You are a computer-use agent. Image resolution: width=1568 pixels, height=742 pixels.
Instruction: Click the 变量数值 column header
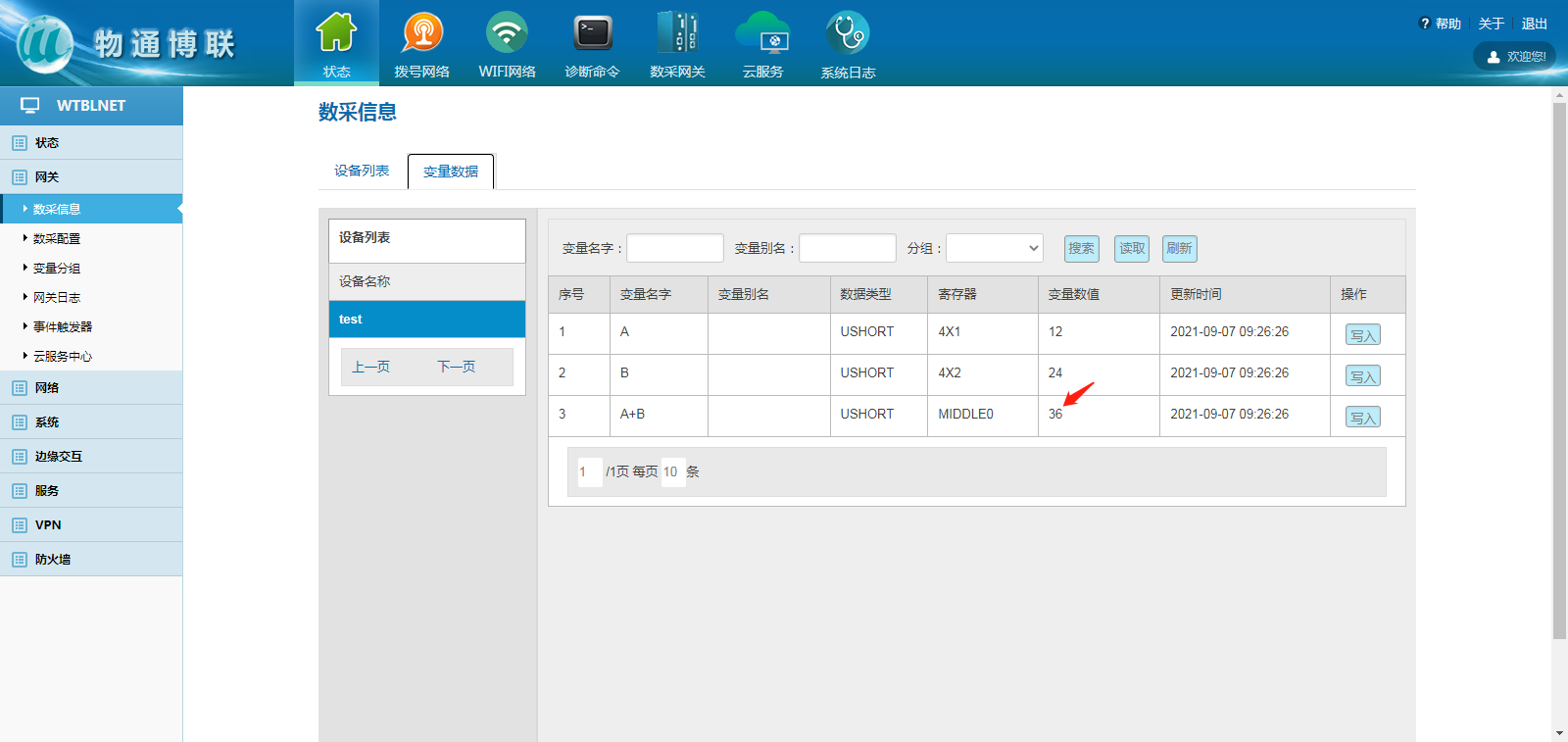(x=1099, y=294)
